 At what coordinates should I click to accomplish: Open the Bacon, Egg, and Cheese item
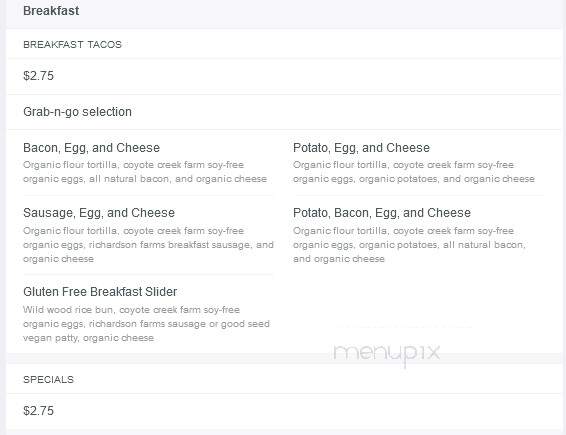(x=91, y=148)
